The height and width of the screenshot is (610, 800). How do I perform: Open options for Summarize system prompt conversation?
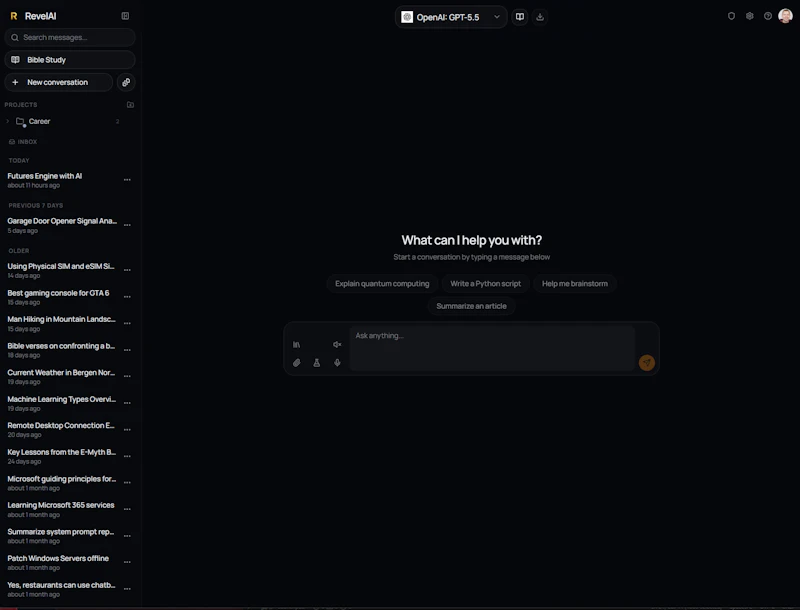pyautogui.click(x=127, y=536)
